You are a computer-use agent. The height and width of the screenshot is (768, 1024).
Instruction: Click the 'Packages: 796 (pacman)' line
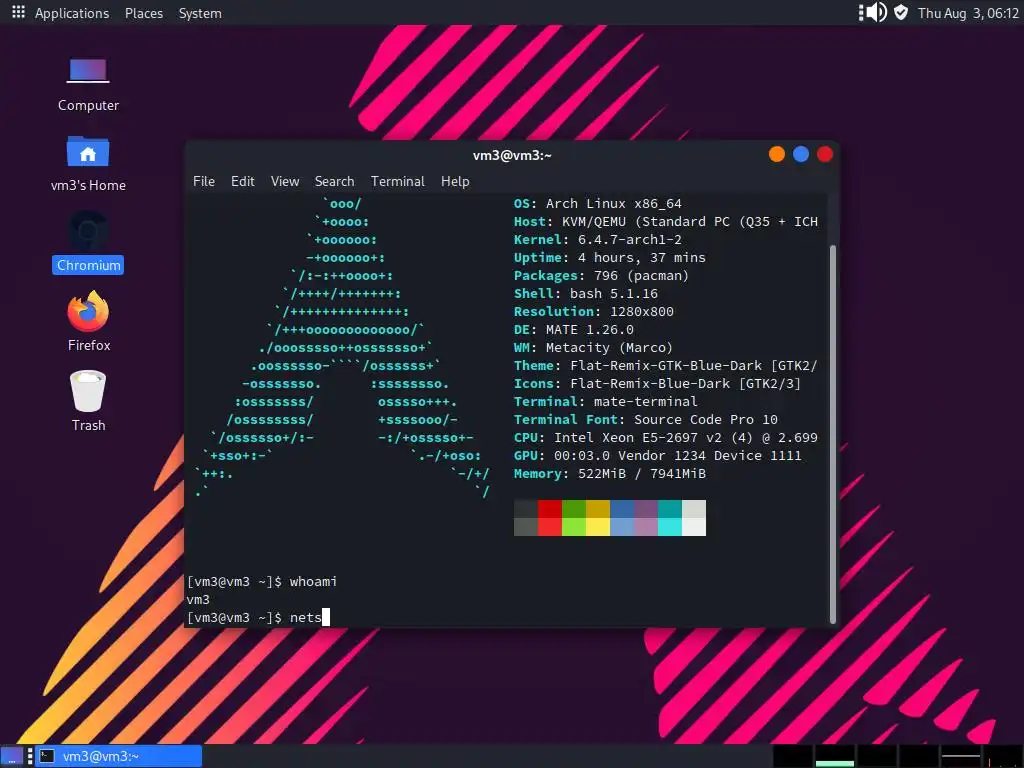601,276
